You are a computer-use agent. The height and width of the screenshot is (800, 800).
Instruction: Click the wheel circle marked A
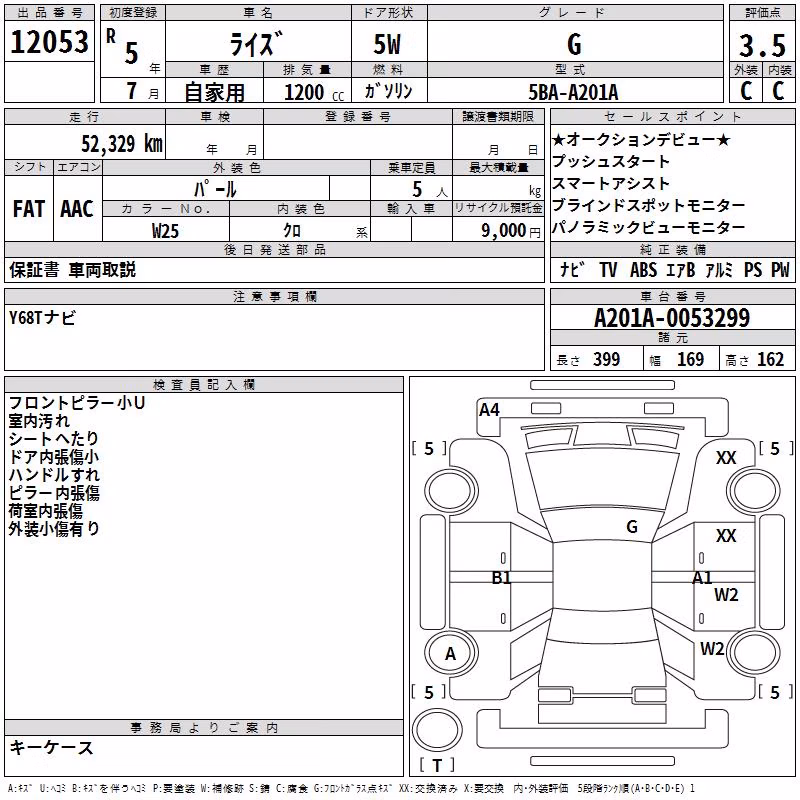click(x=451, y=653)
